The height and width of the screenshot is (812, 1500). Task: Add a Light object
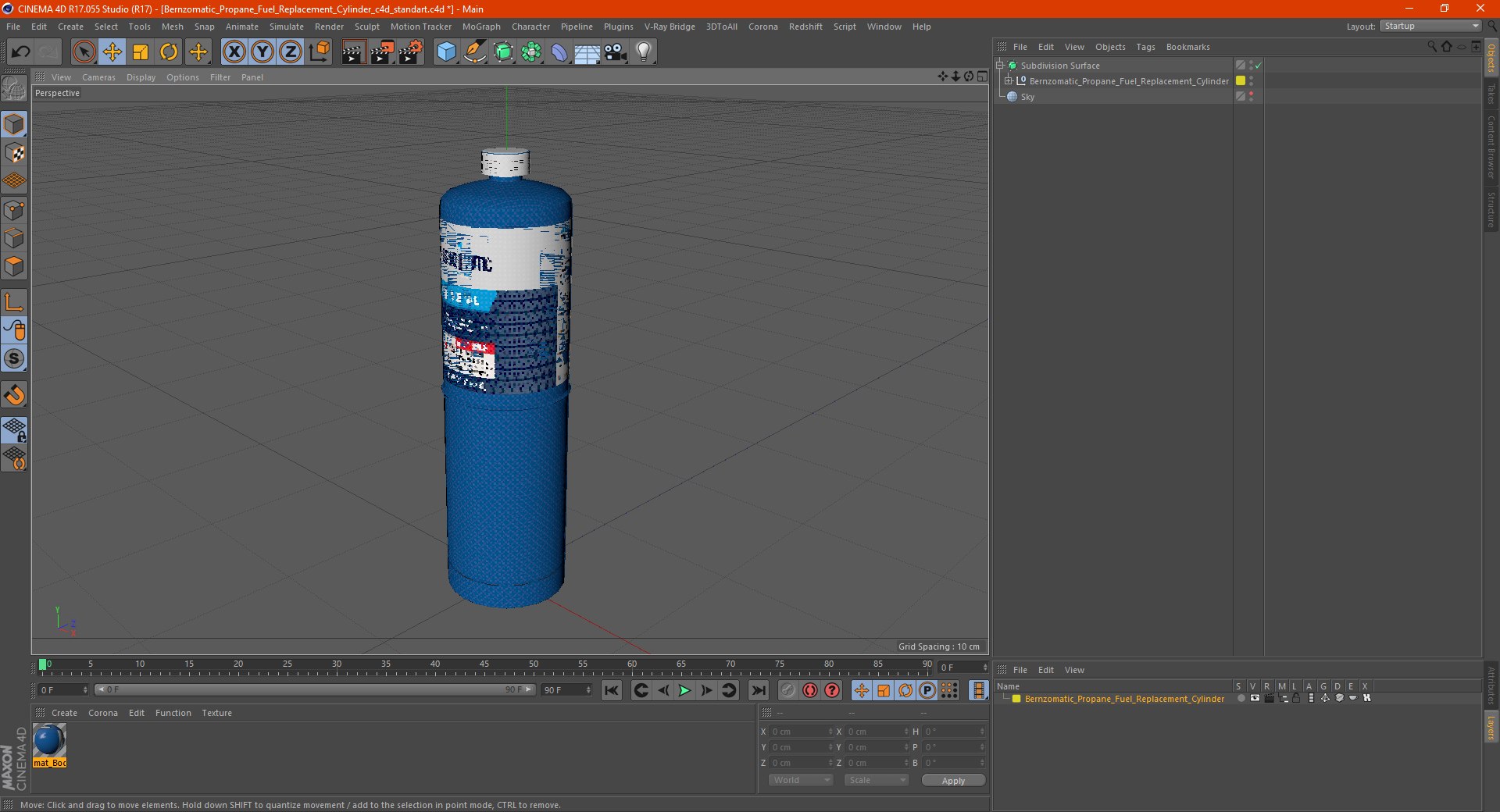click(x=644, y=52)
